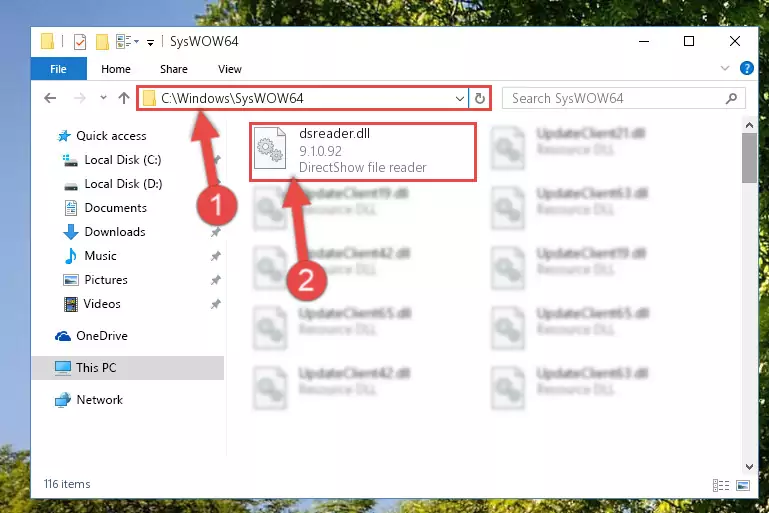Click the vertical scrollbar thumb
This screenshot has width=769, height=513.
pos(749,158)
